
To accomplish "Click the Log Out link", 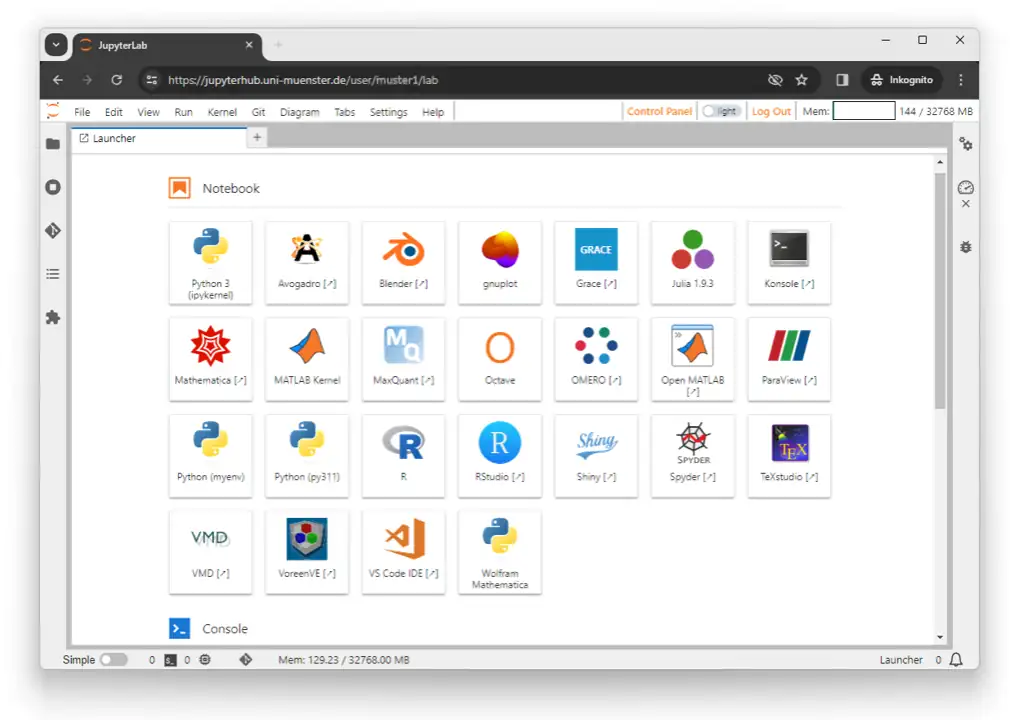I will pos(771,111).
